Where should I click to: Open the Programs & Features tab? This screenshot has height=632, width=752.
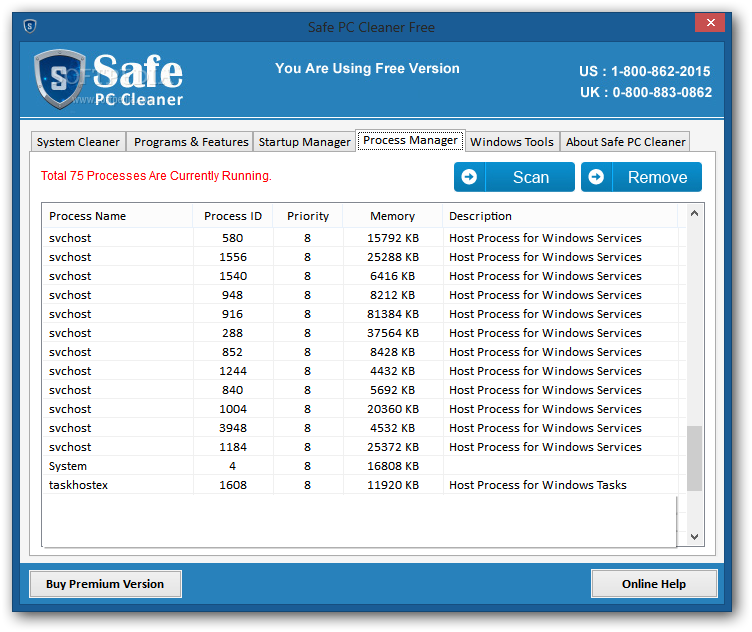[x=191, y=142]
